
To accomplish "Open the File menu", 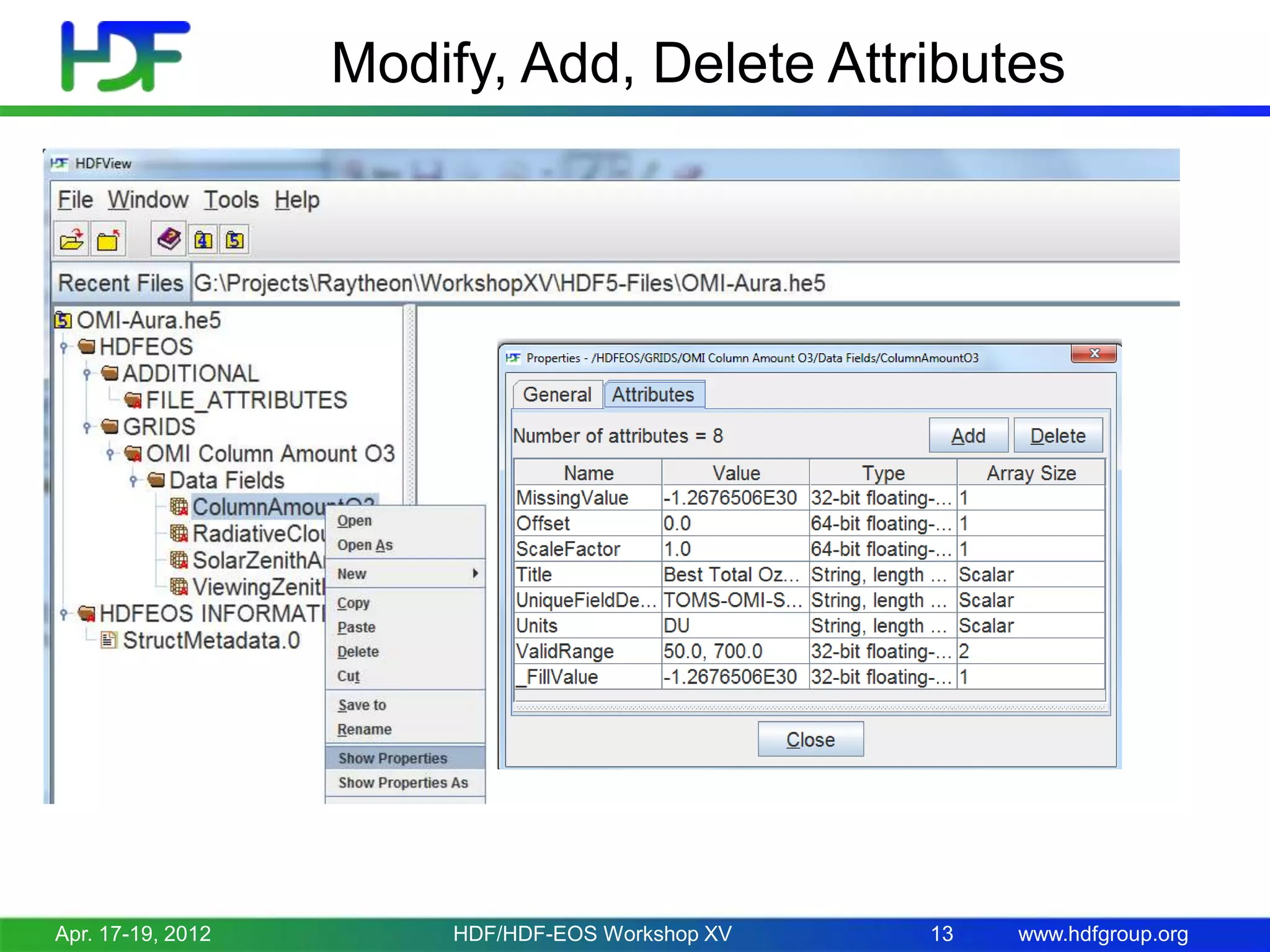I will (x=75, y=200).
